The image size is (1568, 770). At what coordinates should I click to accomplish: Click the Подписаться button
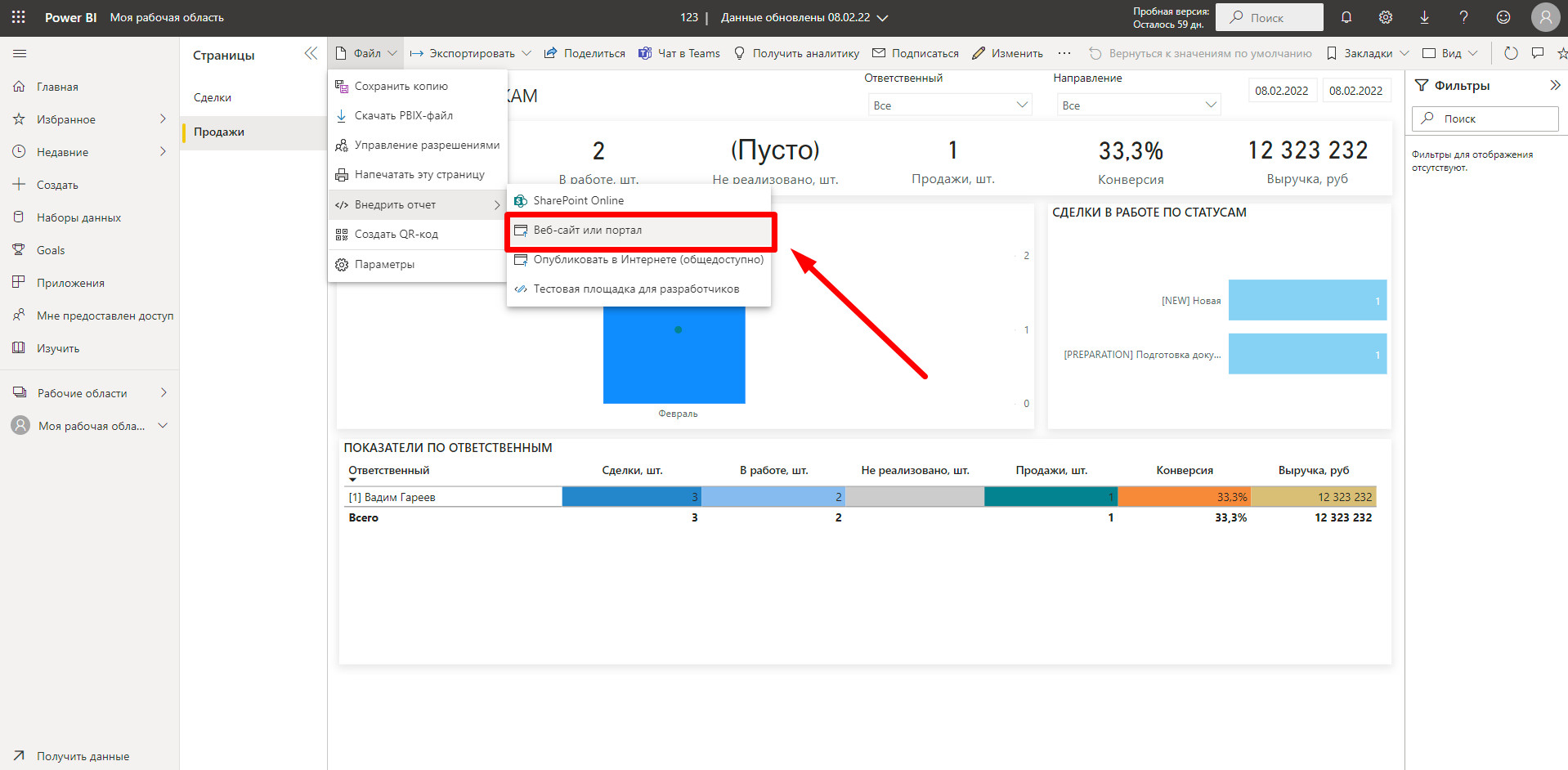(916, 53)
